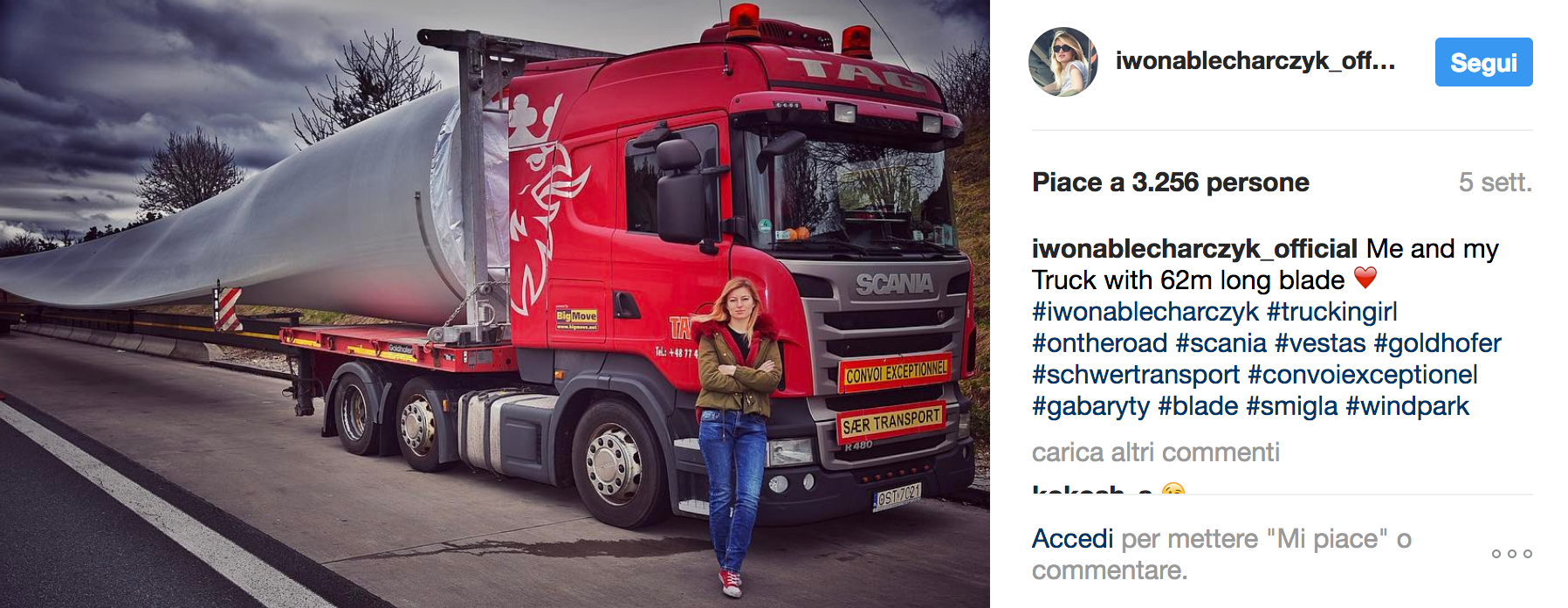1568x608 pixels.
Task: Click iwonablecharczyk_official username in caption
Action: (1194, 249)
